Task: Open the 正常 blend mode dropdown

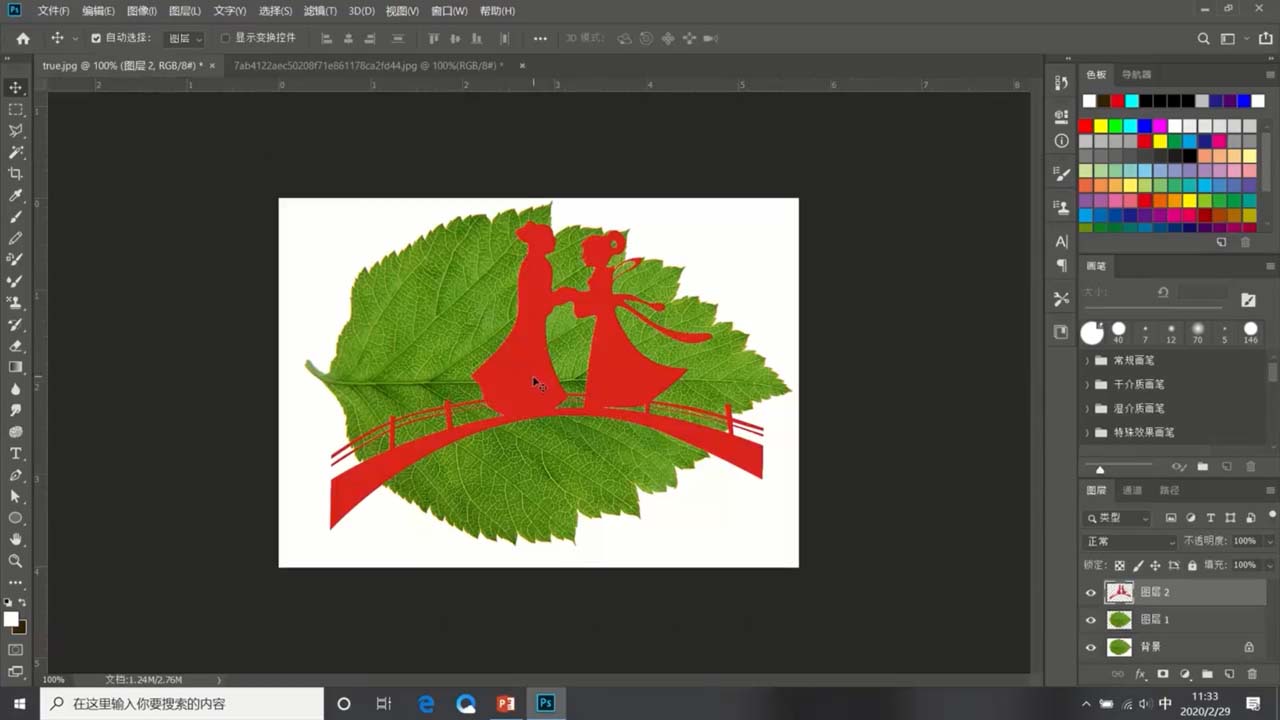Action: pyautogui.click(x=1131, y=541)
